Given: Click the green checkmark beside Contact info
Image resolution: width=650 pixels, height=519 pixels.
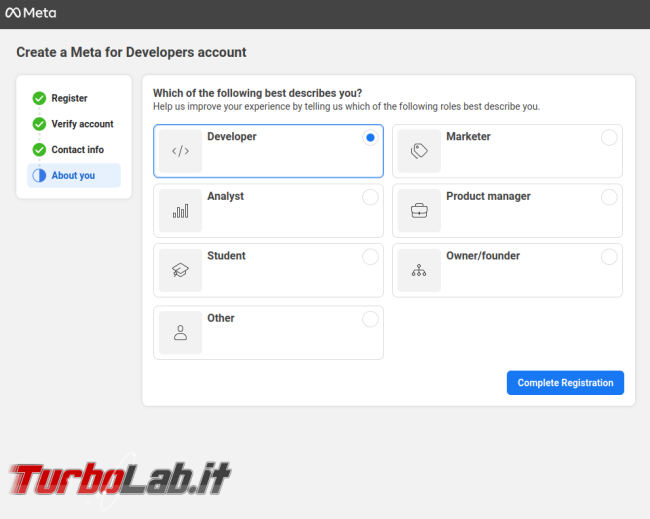Looking at the screenshot, I should [x=39, y=150].
